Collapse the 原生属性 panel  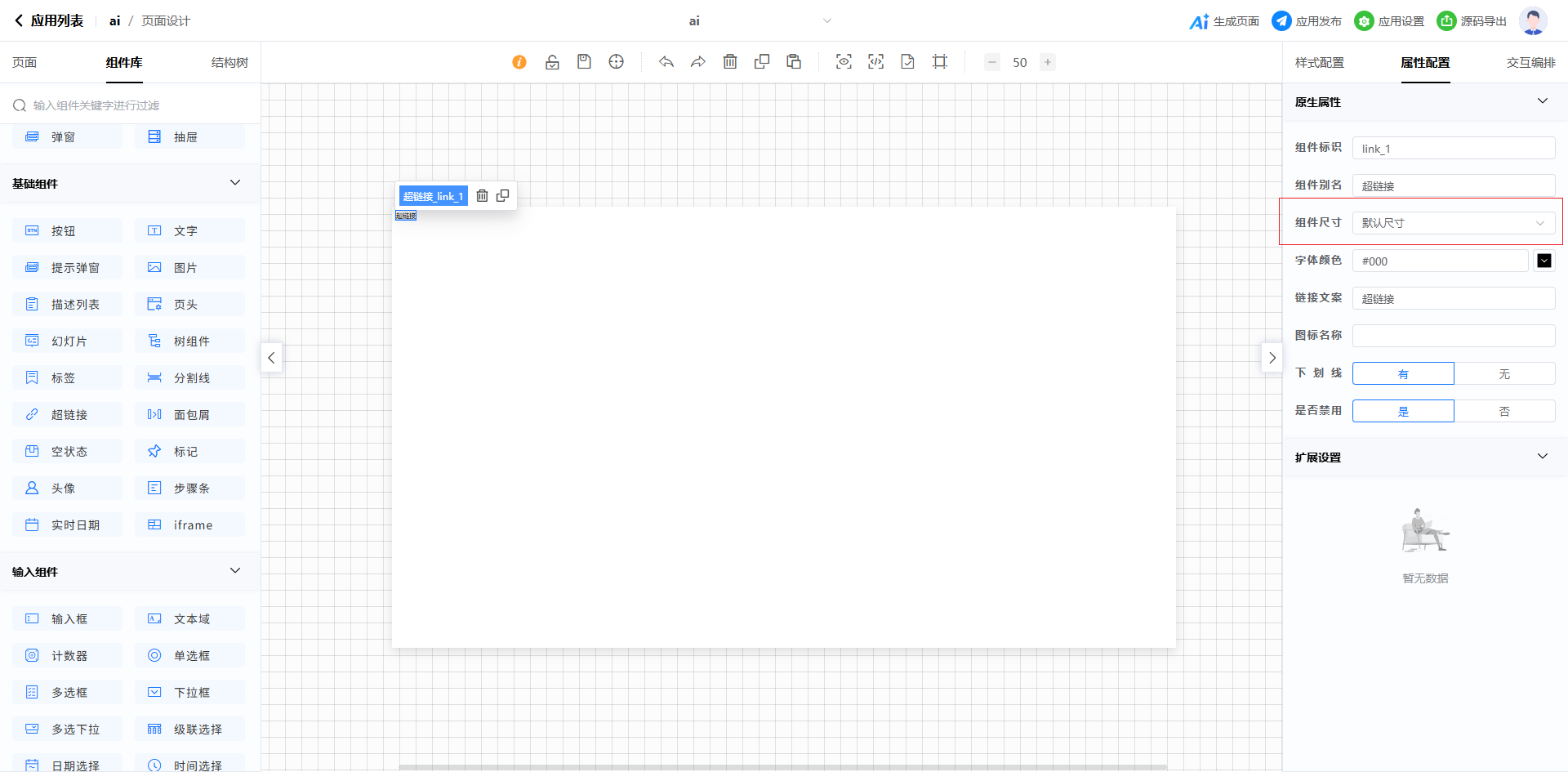(1542, 101)
